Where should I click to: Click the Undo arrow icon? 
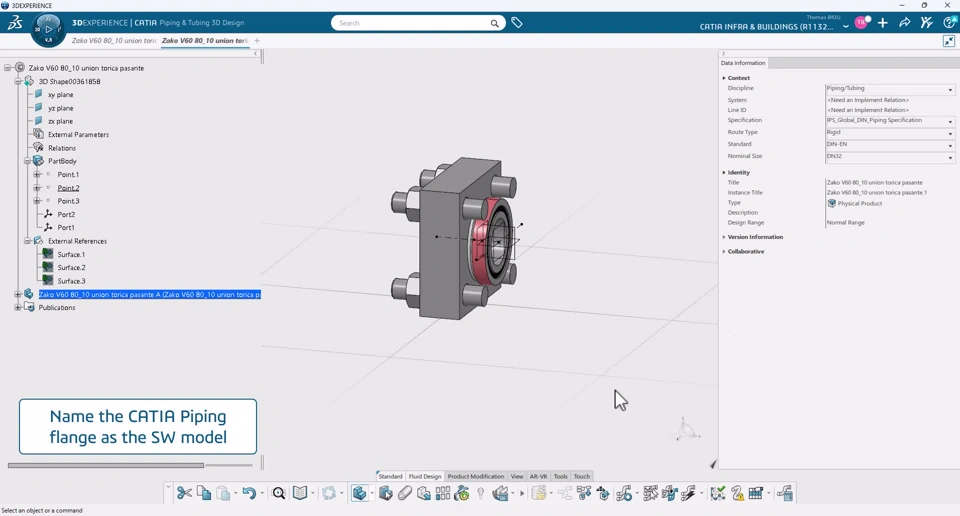(x=249, y=493)
